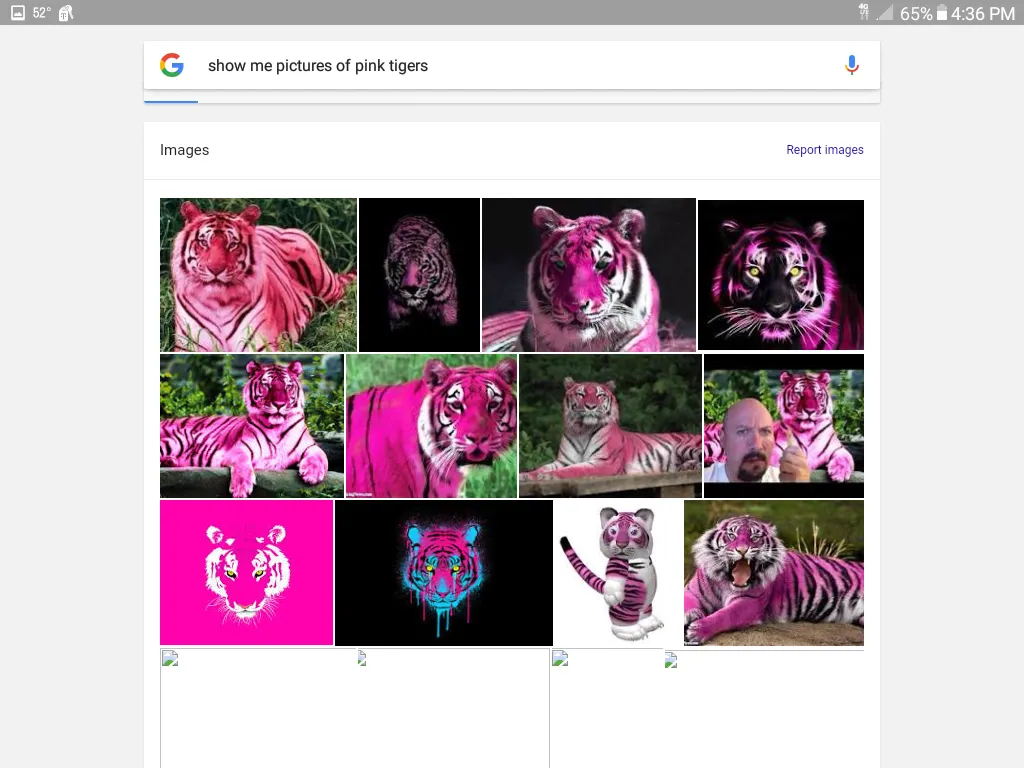Select the dripping blue and pink tiger art

tap(443, 573)
